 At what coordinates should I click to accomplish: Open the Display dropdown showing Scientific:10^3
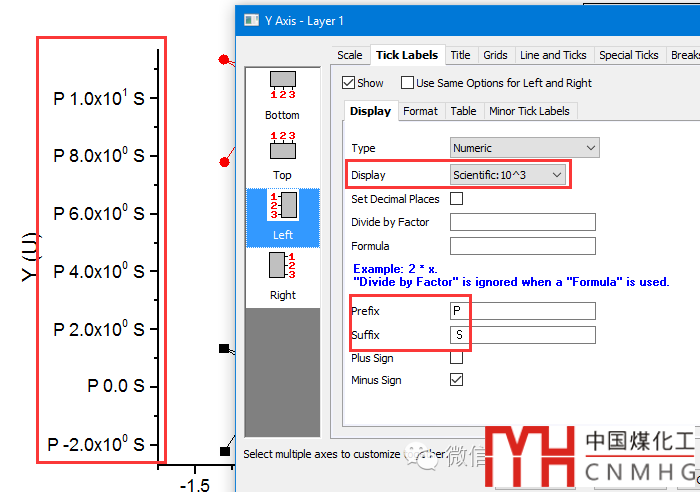click(508, 175)
